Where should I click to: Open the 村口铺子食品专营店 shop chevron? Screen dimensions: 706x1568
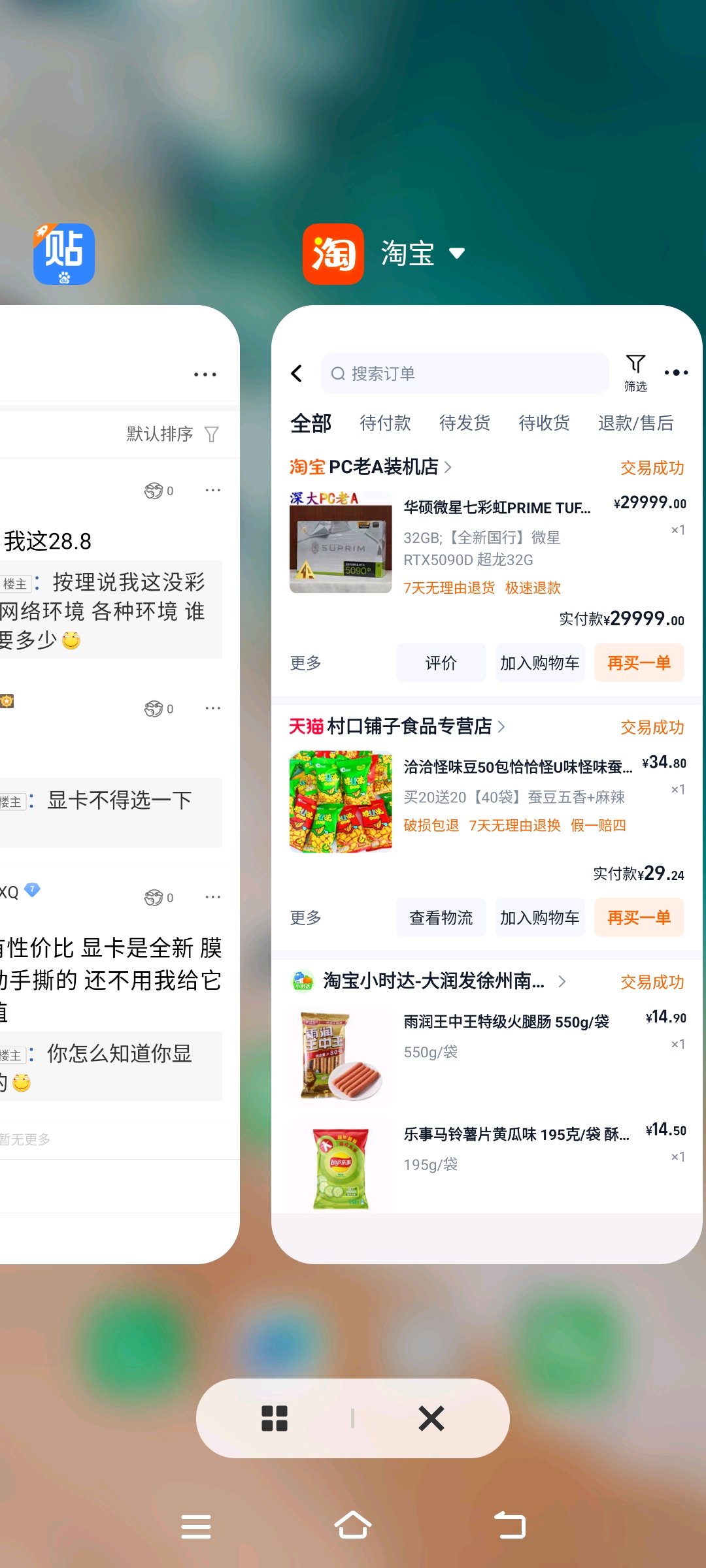[501, 727]
